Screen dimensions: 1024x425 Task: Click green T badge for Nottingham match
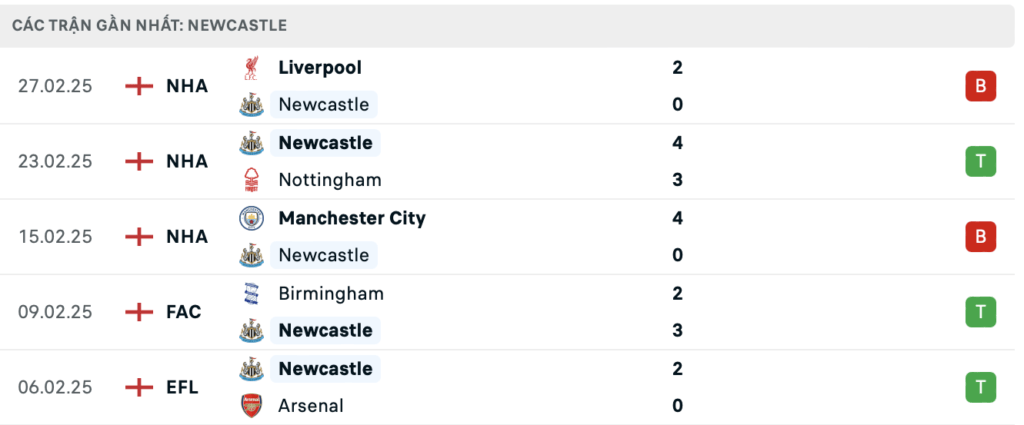(980, 161)
